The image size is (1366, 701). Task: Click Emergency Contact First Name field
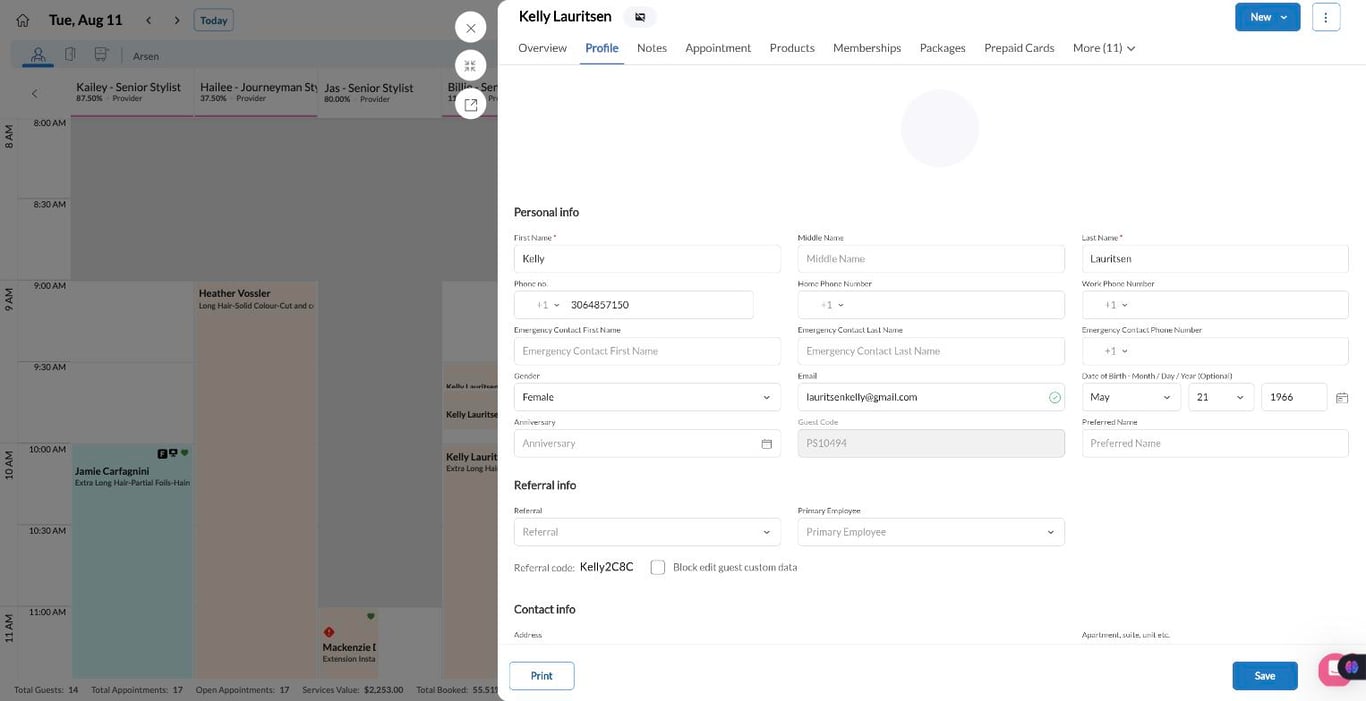647,351
